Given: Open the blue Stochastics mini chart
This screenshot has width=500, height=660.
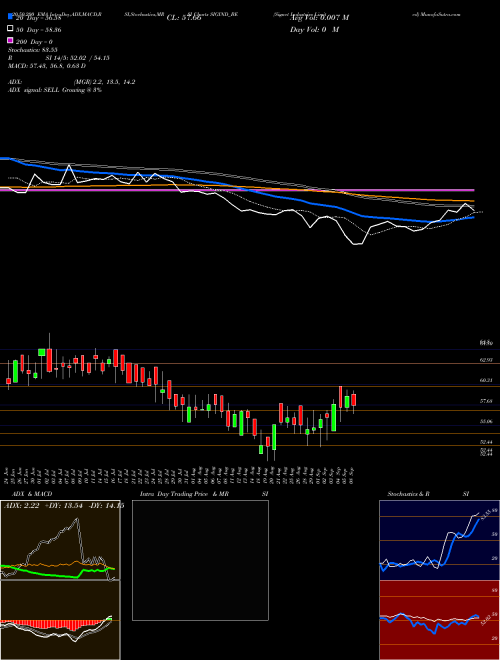Looking at the screenshot, I should [439, 540].
